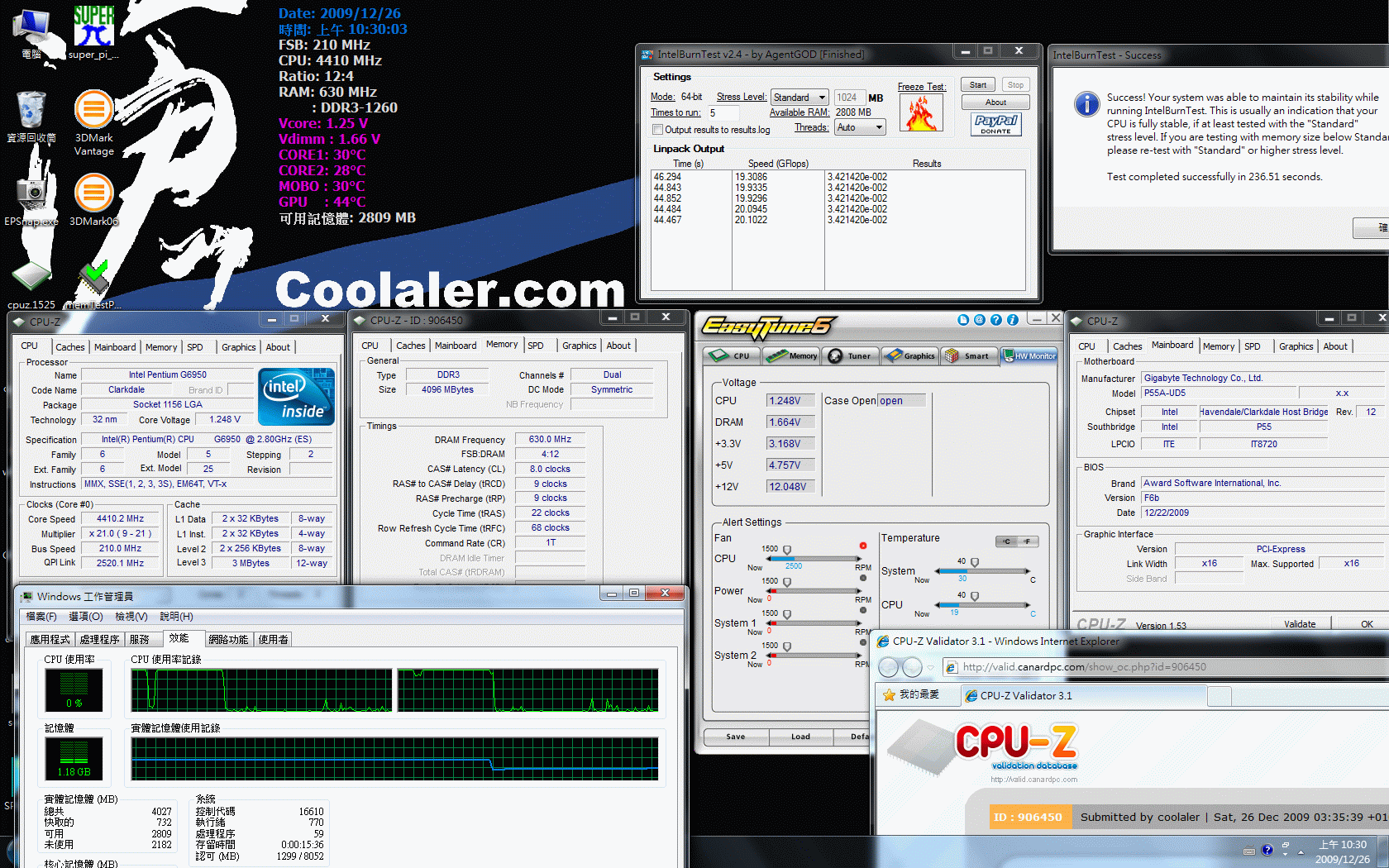This screenshot has width=1389, height=868.
Task: Open the Threads Auto dropdown in IntelBurnTest
Action: tap(860, 127)
